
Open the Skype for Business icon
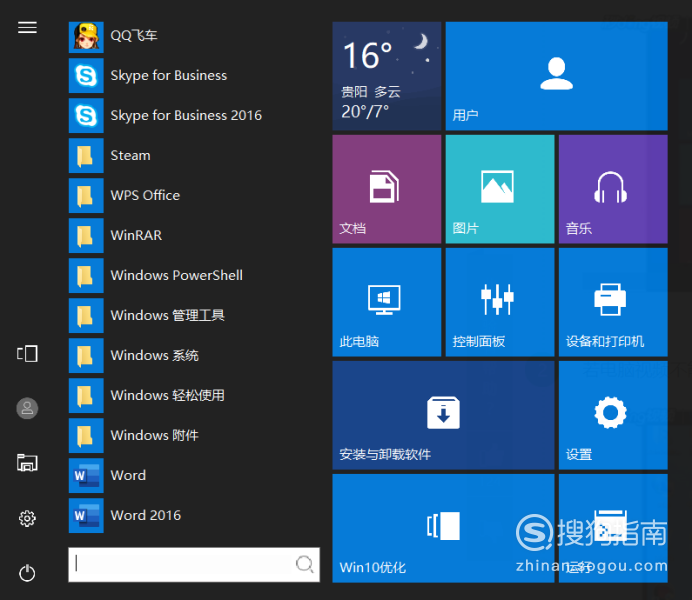pos(86,75)
